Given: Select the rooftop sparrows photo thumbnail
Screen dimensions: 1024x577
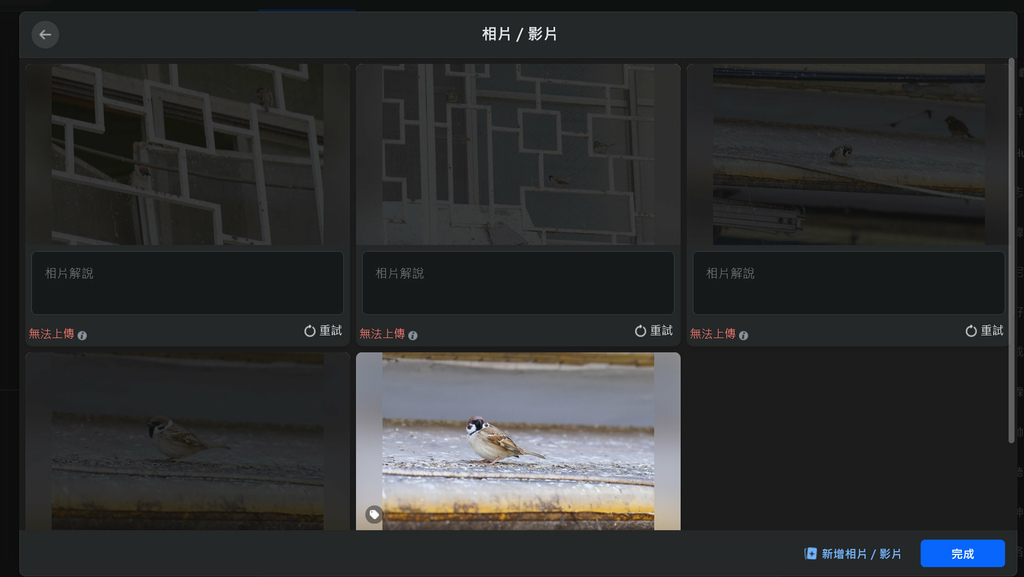Looking at the screenshot, I should 848,155.
